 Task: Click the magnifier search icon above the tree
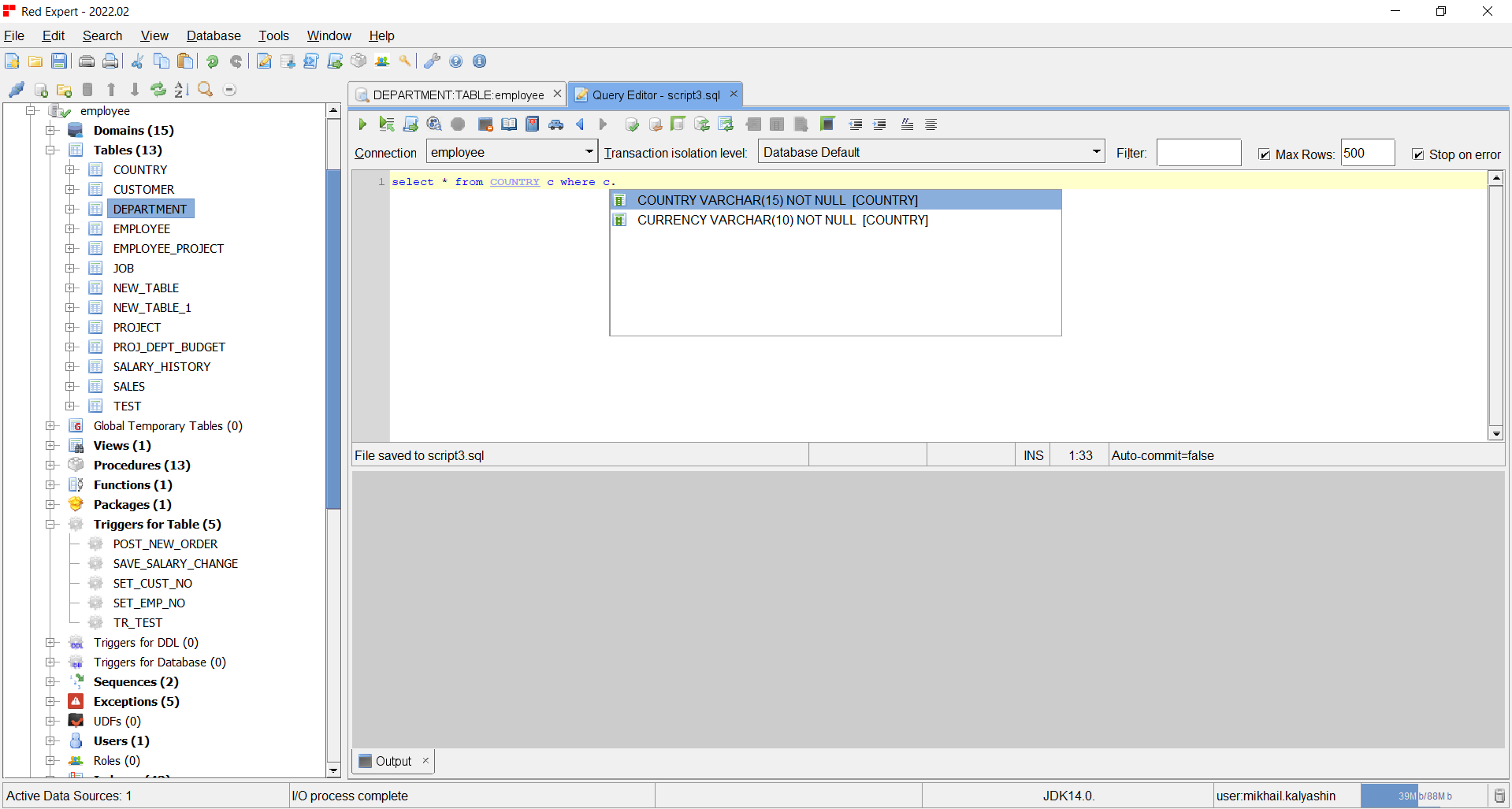206,90
